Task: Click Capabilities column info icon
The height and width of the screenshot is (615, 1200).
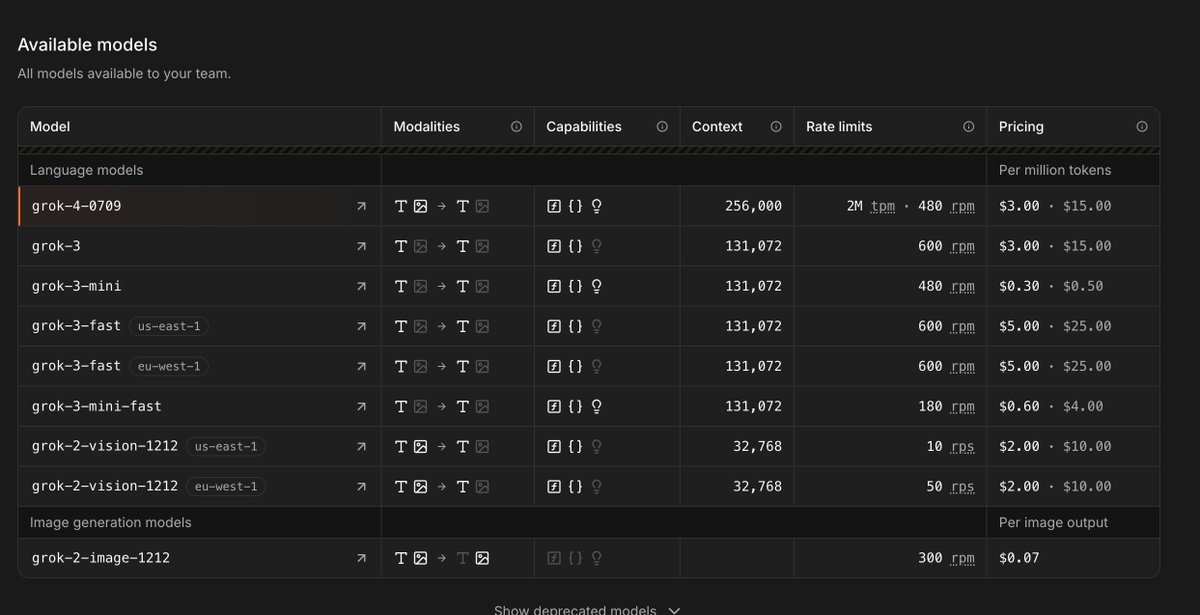Action: pos(662,127)
